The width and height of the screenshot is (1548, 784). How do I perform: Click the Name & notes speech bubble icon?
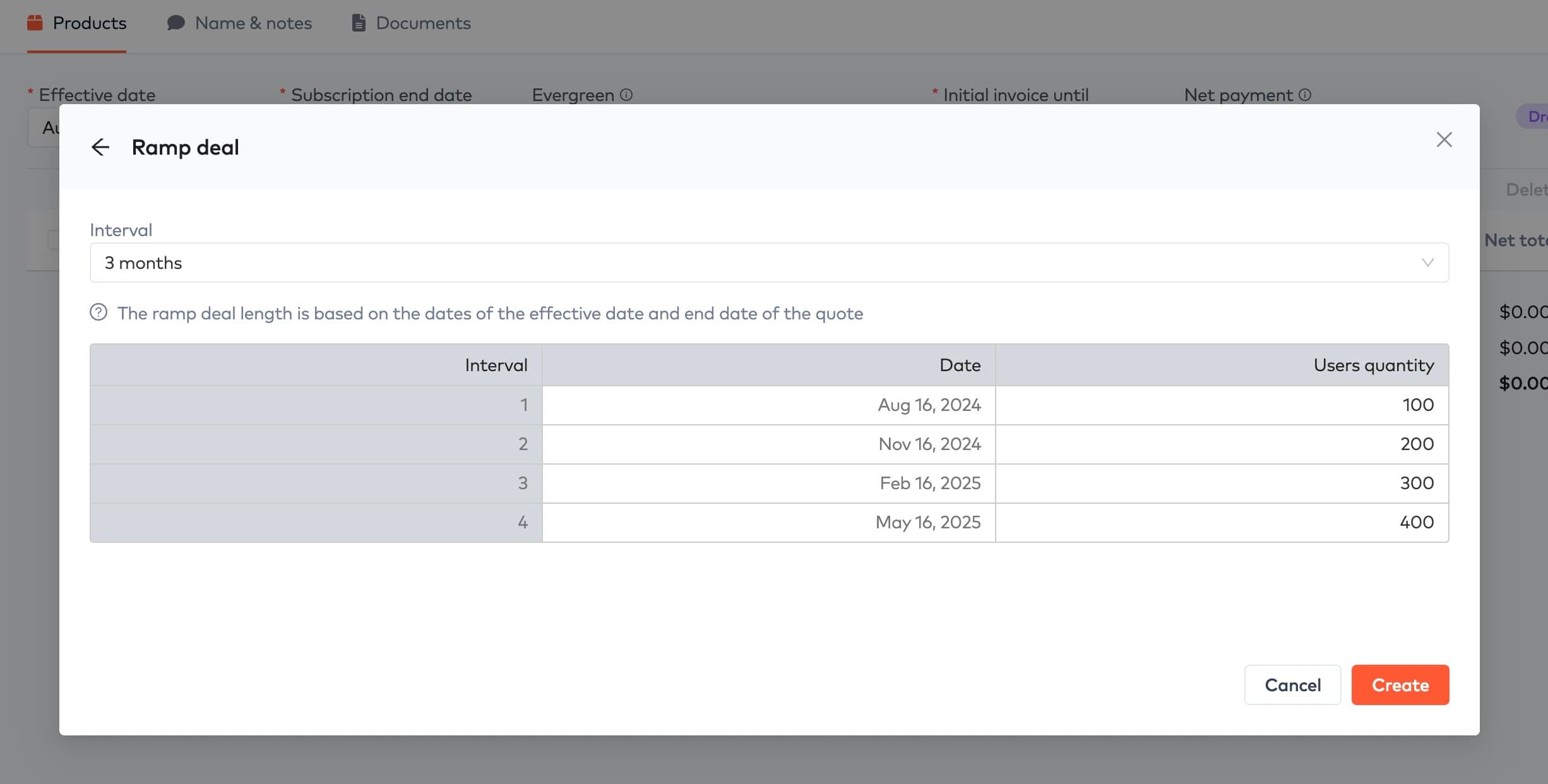tap(176, 23)
